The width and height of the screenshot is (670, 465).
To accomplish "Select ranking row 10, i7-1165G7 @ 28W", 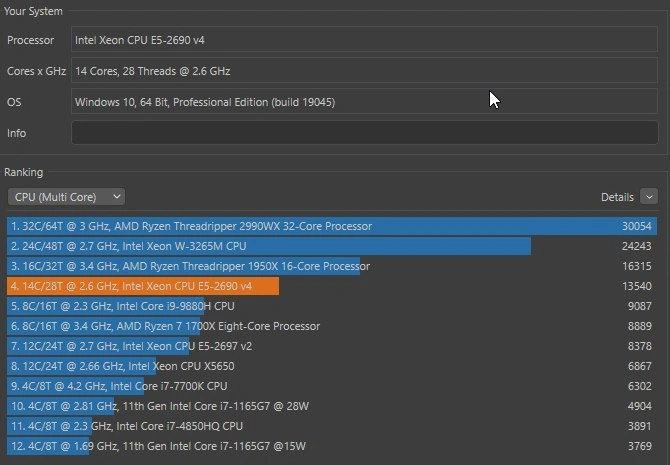I will (332, 406).
